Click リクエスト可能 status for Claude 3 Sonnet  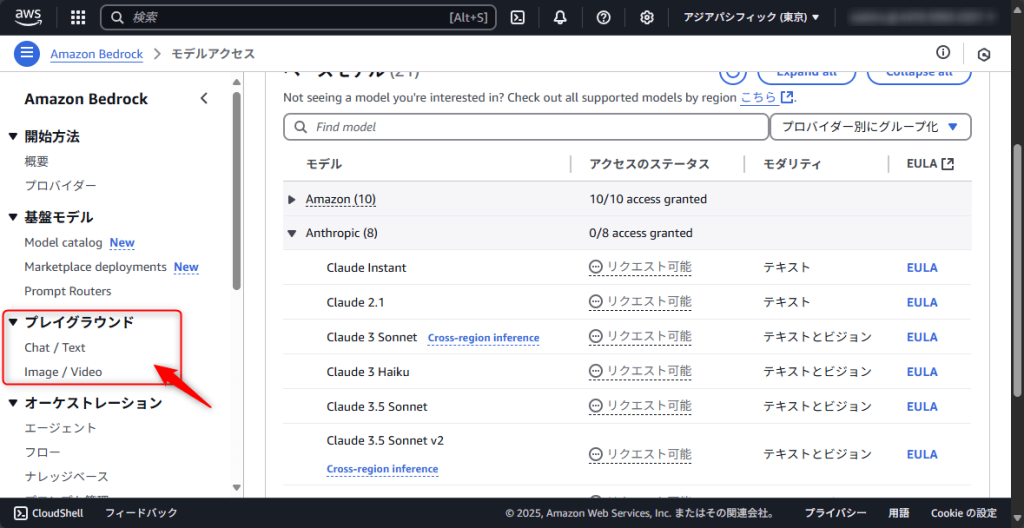tap(640, 337)
